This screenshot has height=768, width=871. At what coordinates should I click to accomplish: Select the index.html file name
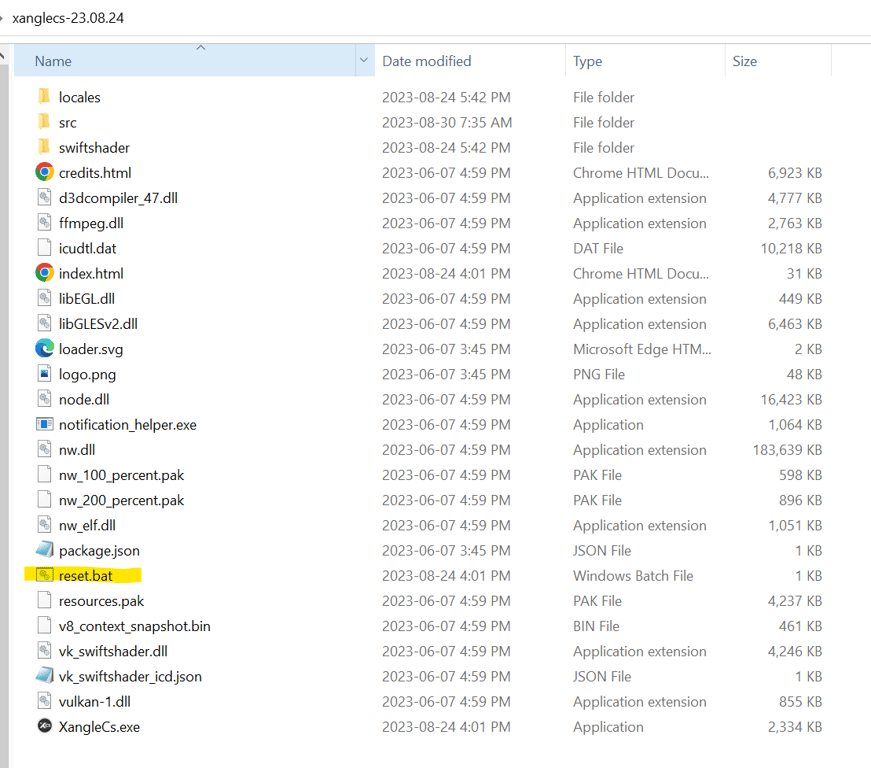point(91,274)
